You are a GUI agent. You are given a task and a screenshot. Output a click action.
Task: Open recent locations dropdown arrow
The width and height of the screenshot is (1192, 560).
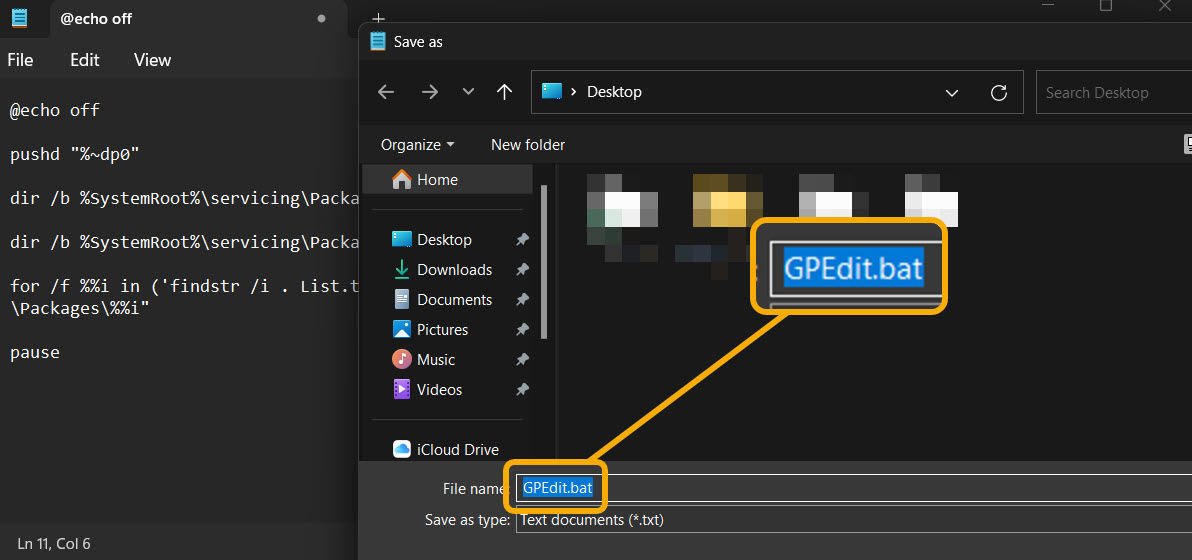(x=468, y=92)
